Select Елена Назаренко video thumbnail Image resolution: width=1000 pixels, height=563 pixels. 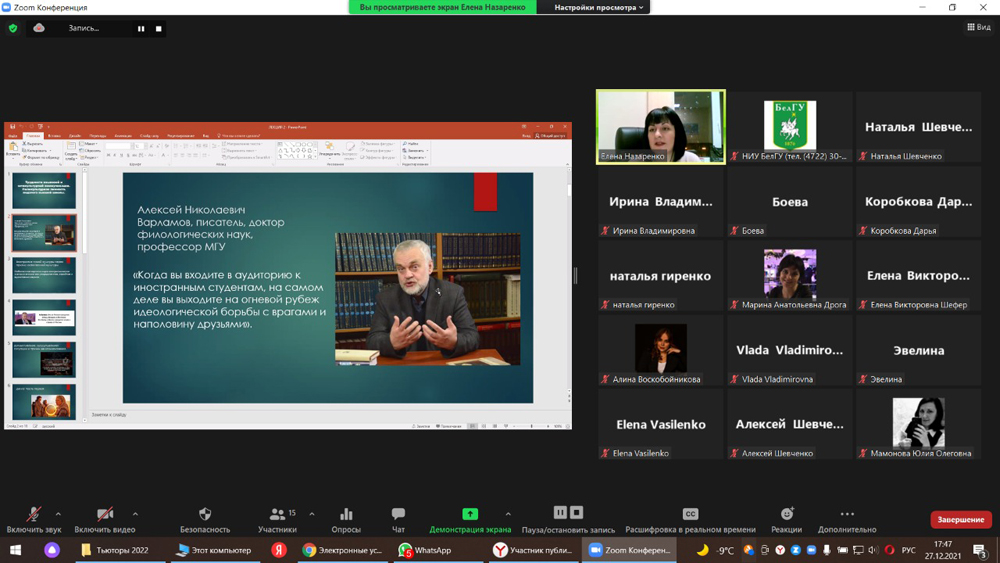pos(661,127)
